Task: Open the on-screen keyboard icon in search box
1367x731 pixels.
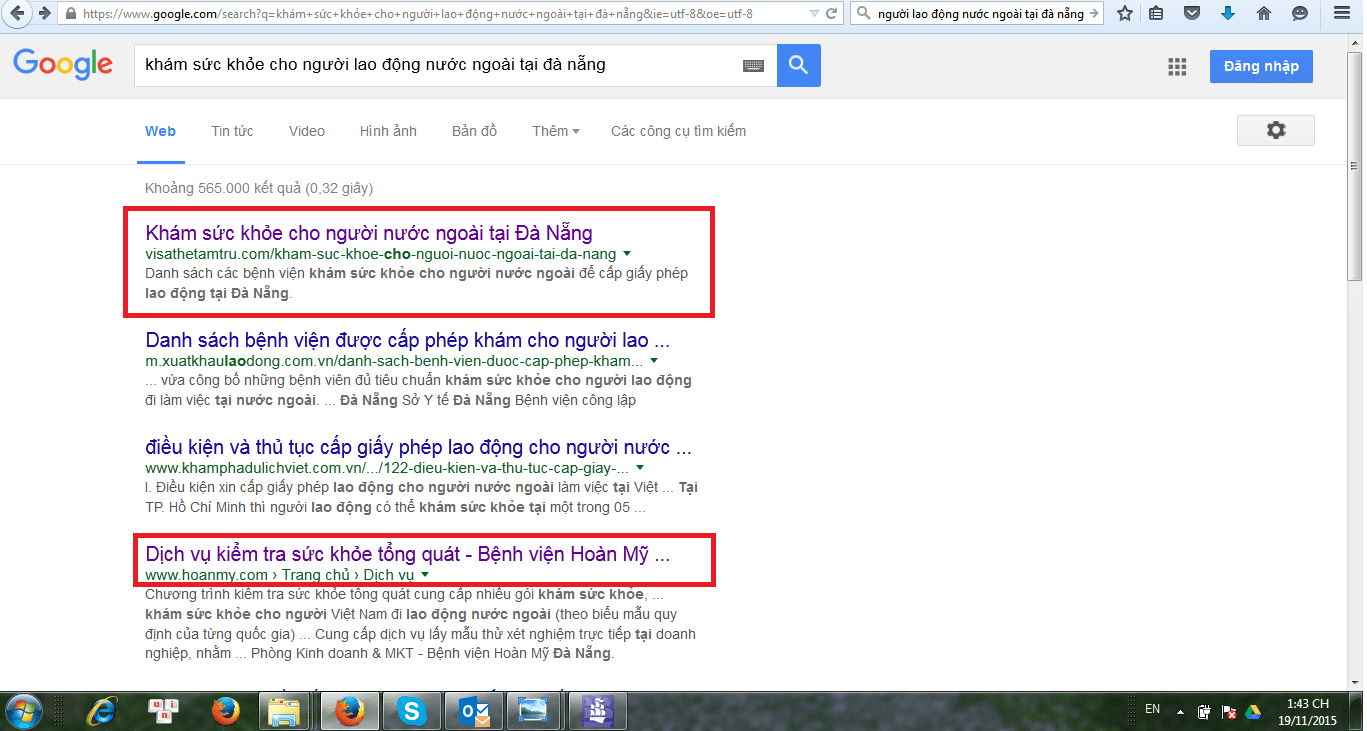Action: click(753, 66)
